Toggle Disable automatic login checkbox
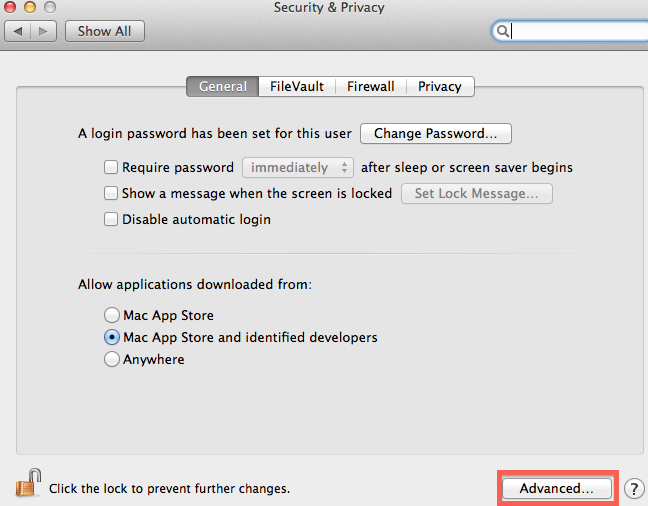Screen dimensions: 648x506 111,219
